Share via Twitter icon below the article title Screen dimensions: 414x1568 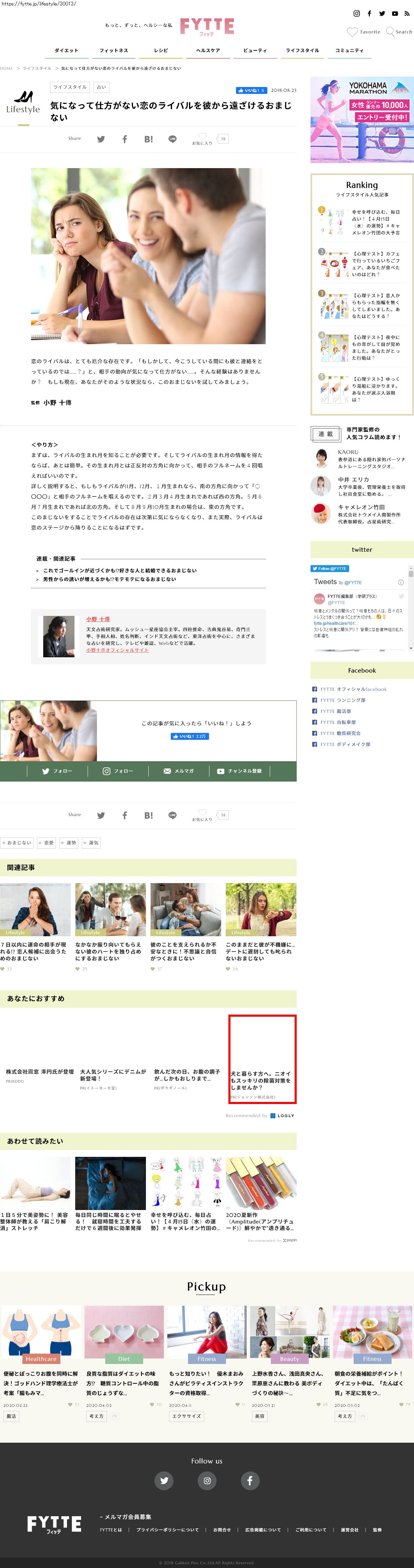(x=101, y=139)
